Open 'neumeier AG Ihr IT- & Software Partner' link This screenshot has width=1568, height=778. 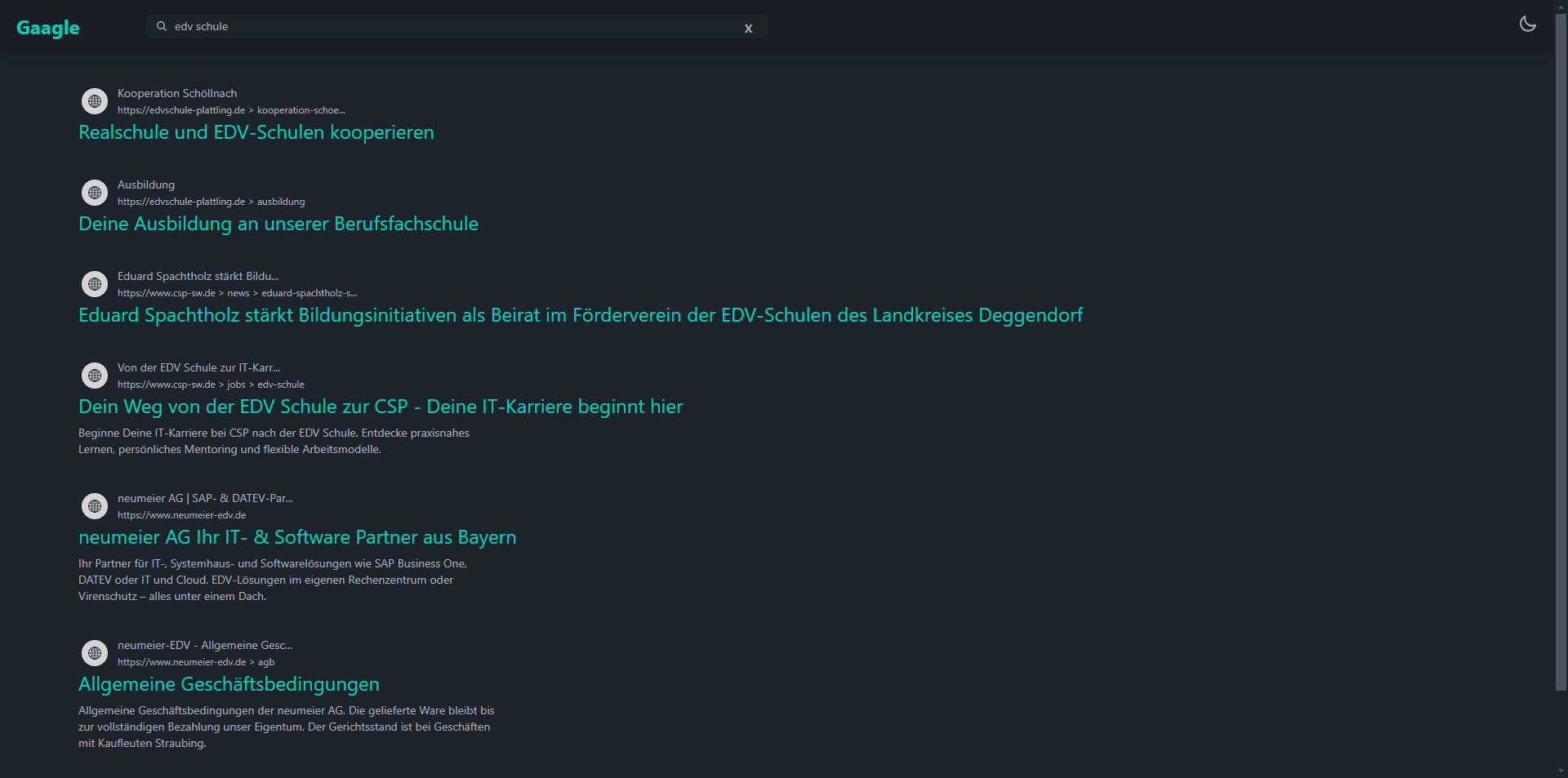[297, 537]
